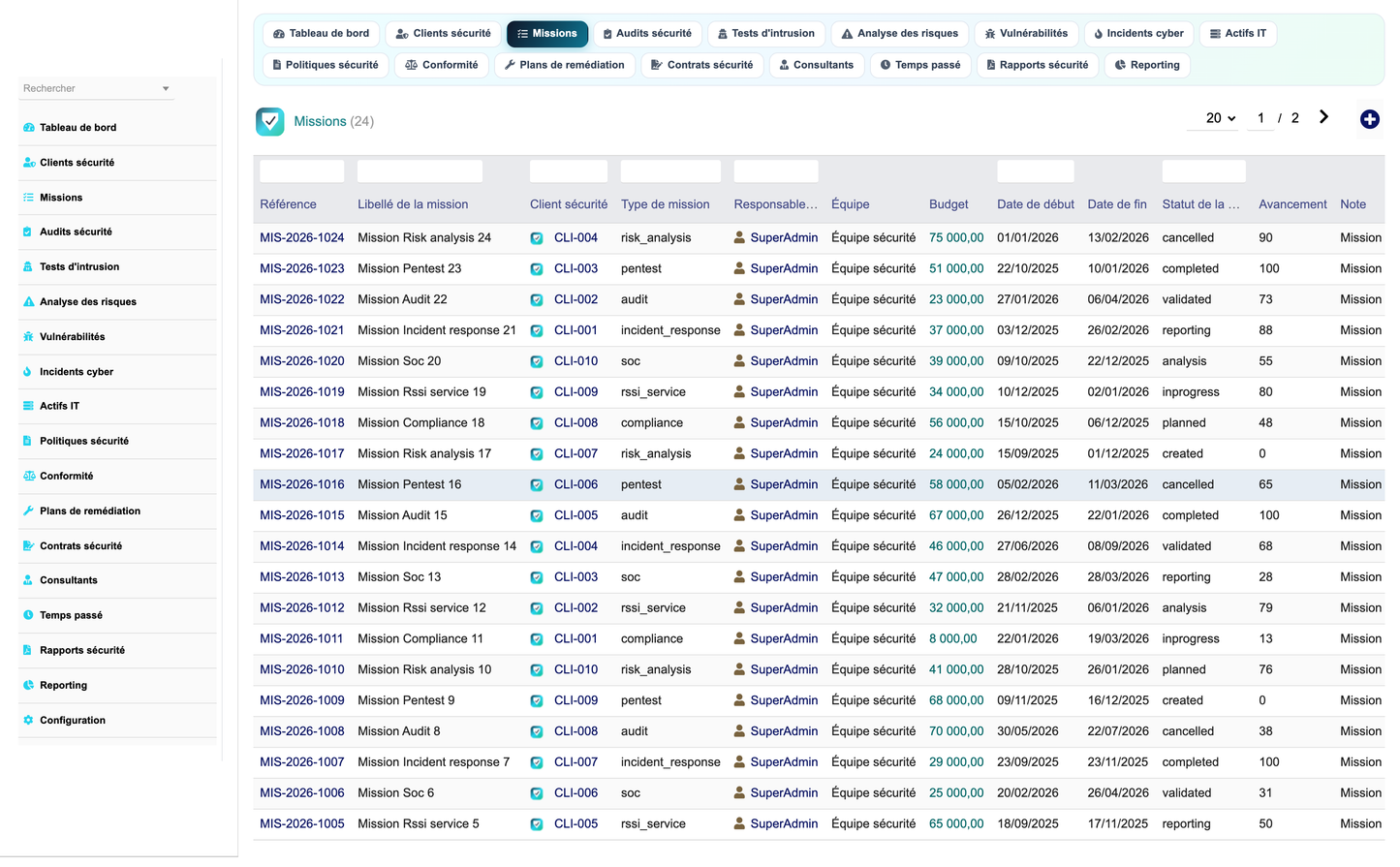
Task: Open Actifs IT tab
Action: tap(1238, 33)
